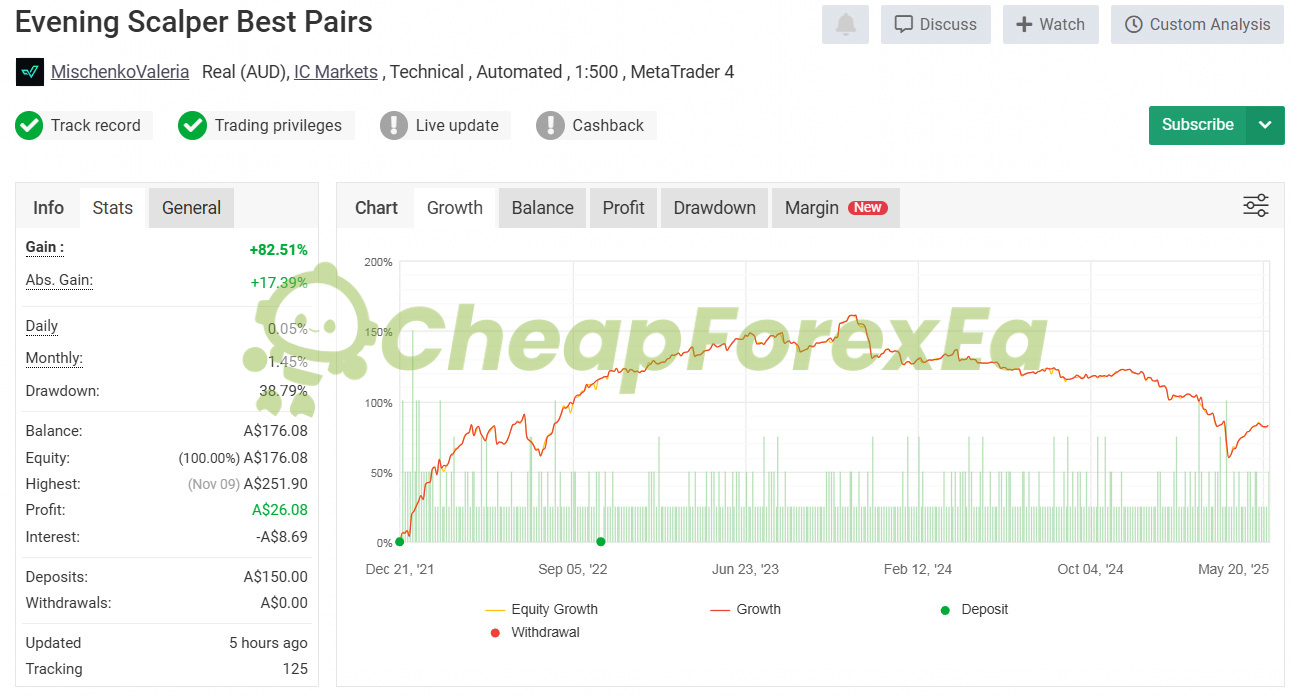This screenshot has width=1290, height=696.
Task: Click the Withdrawals A$0.00 value
Action: [x=284, y=603]
